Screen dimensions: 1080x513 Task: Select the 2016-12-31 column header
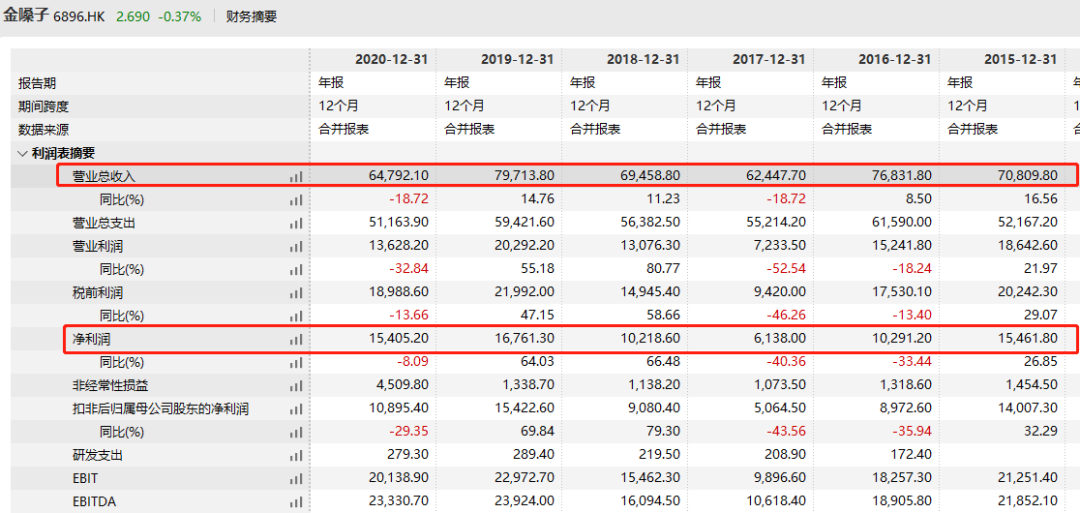pyautogui.click(x=895, y=60)
